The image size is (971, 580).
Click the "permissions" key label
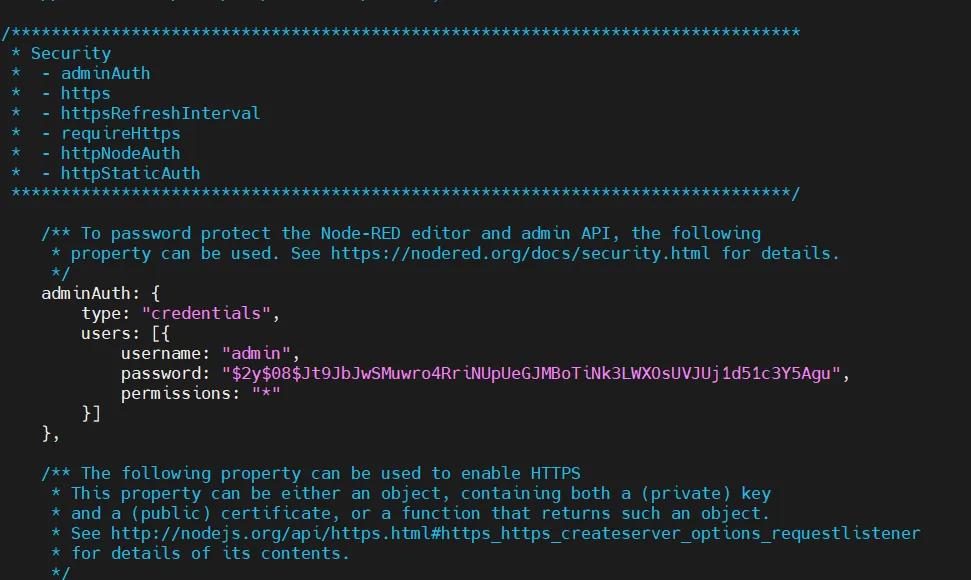180,393
